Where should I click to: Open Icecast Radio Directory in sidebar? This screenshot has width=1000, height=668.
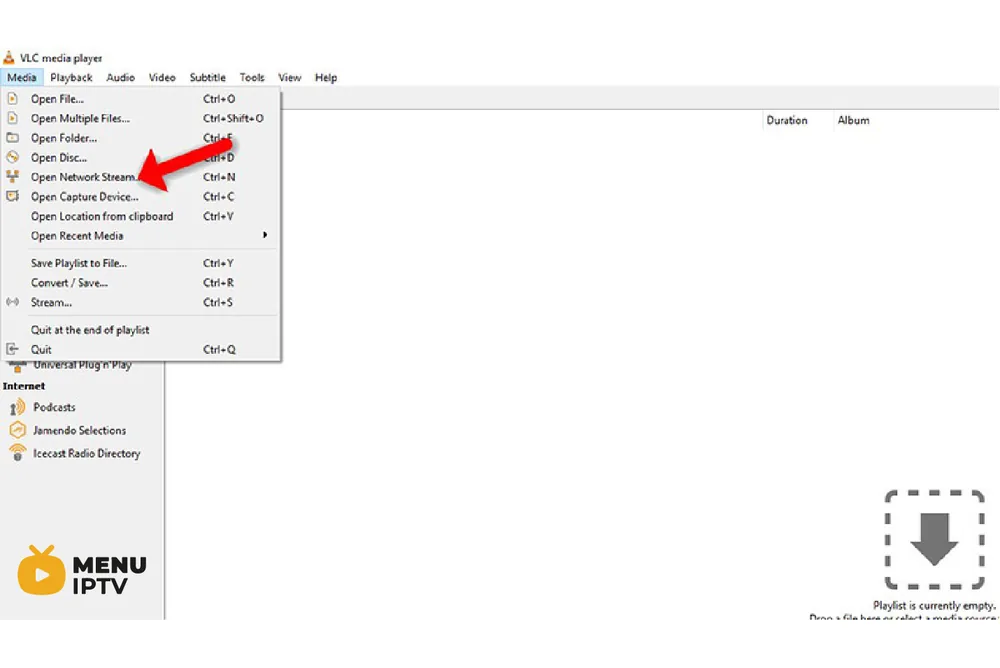(87, 453)
